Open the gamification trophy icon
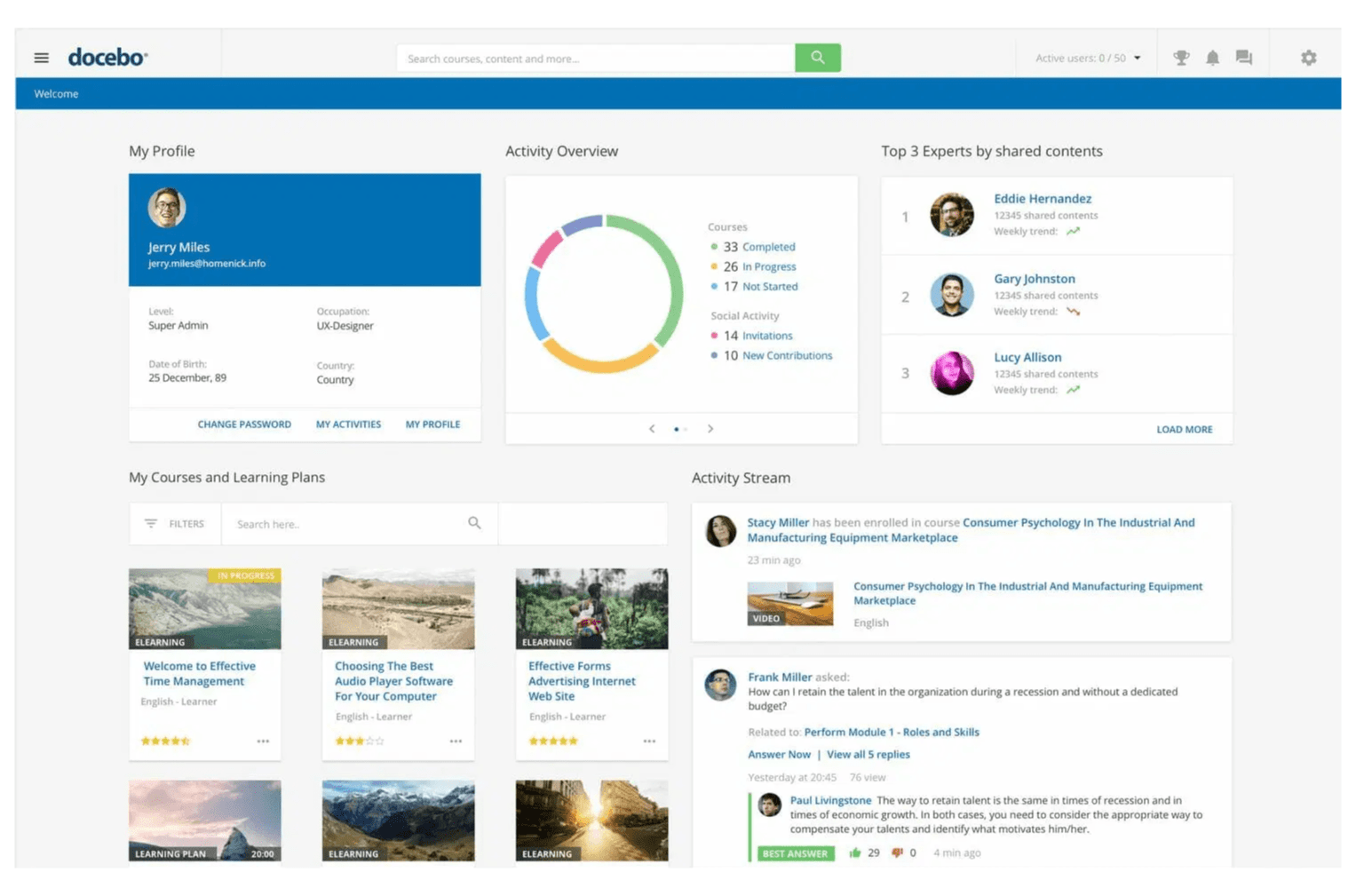 (x=1180, y=57)
